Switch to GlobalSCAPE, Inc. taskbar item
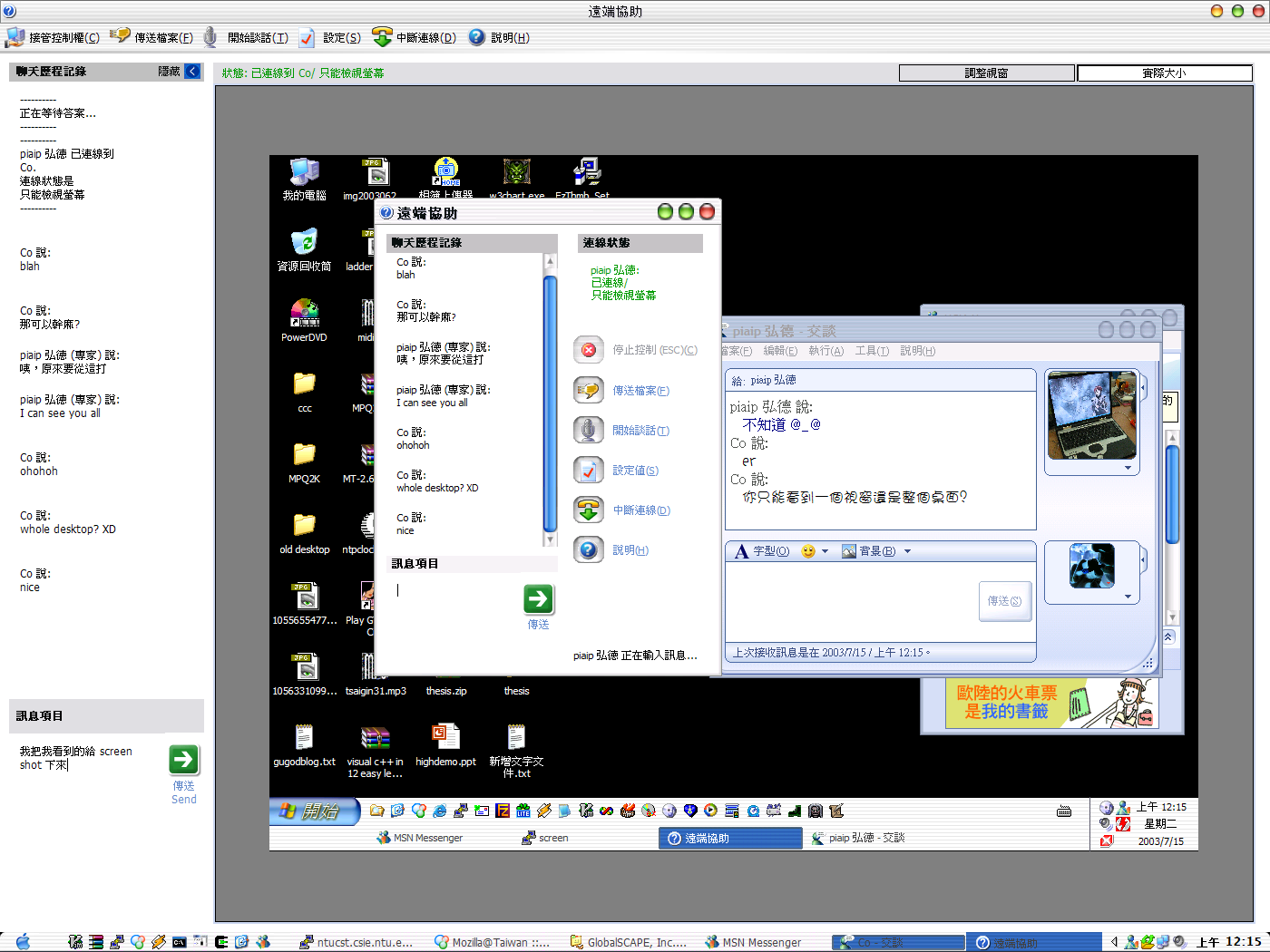 point(628,943)
